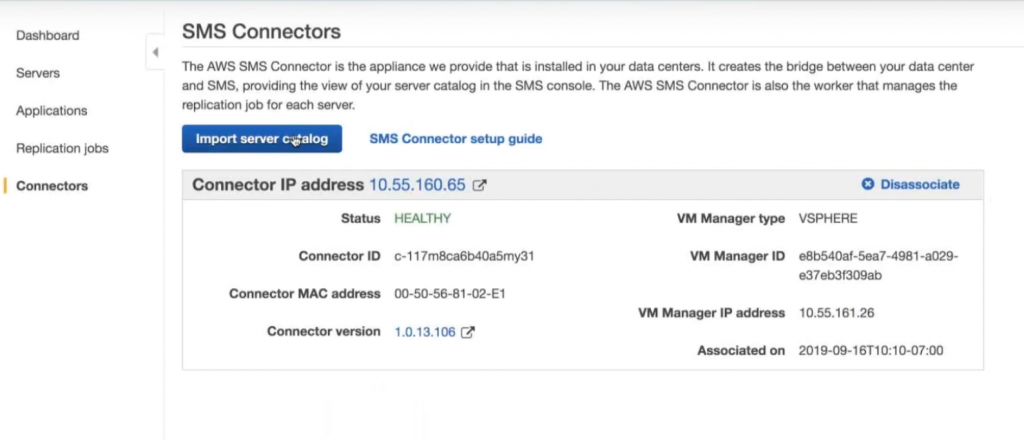Screen dimensions: 1024x440
Task: Collapse the sidebar with the arrow toggle
Action: 155,52
